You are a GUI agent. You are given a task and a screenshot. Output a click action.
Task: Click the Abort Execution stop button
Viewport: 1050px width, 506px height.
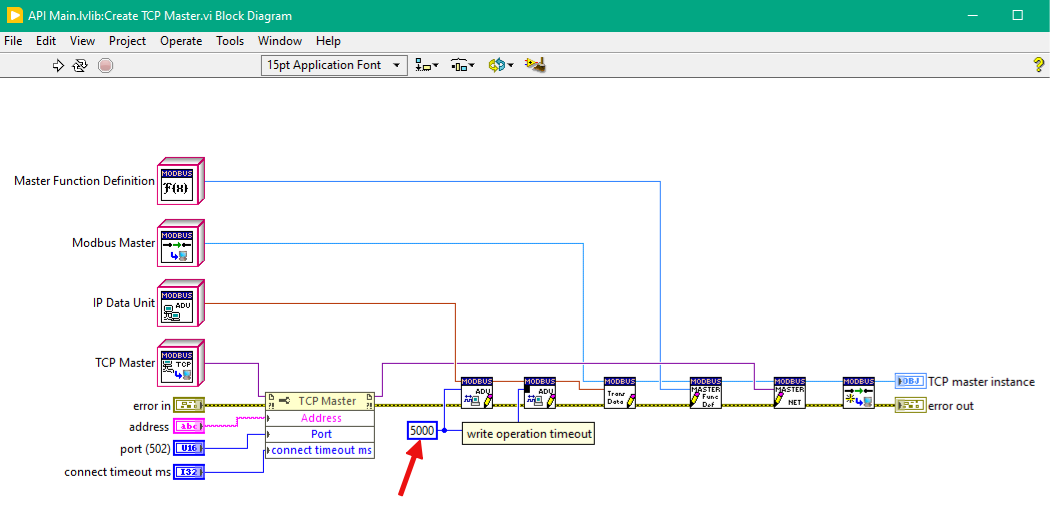(x=105, y=65)
